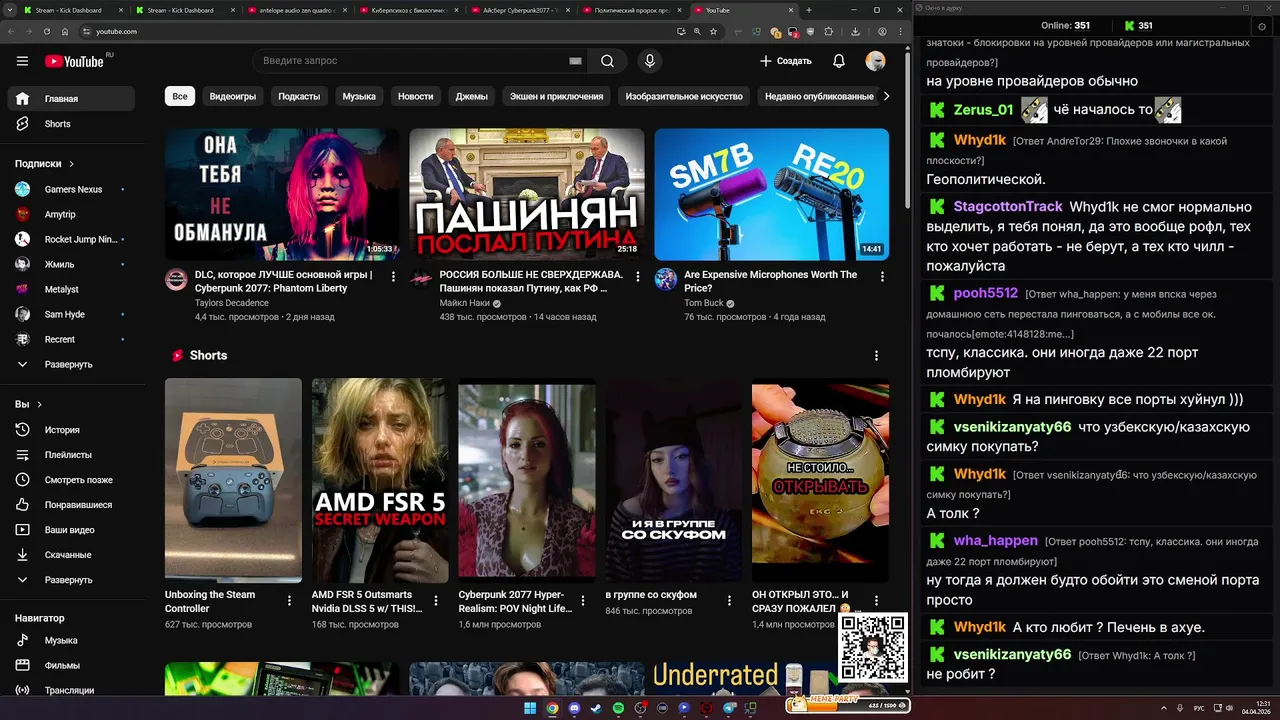Open options for AMD FSR 5 short
Viewport: 1280px width, 720px height.
click(437, 601)
